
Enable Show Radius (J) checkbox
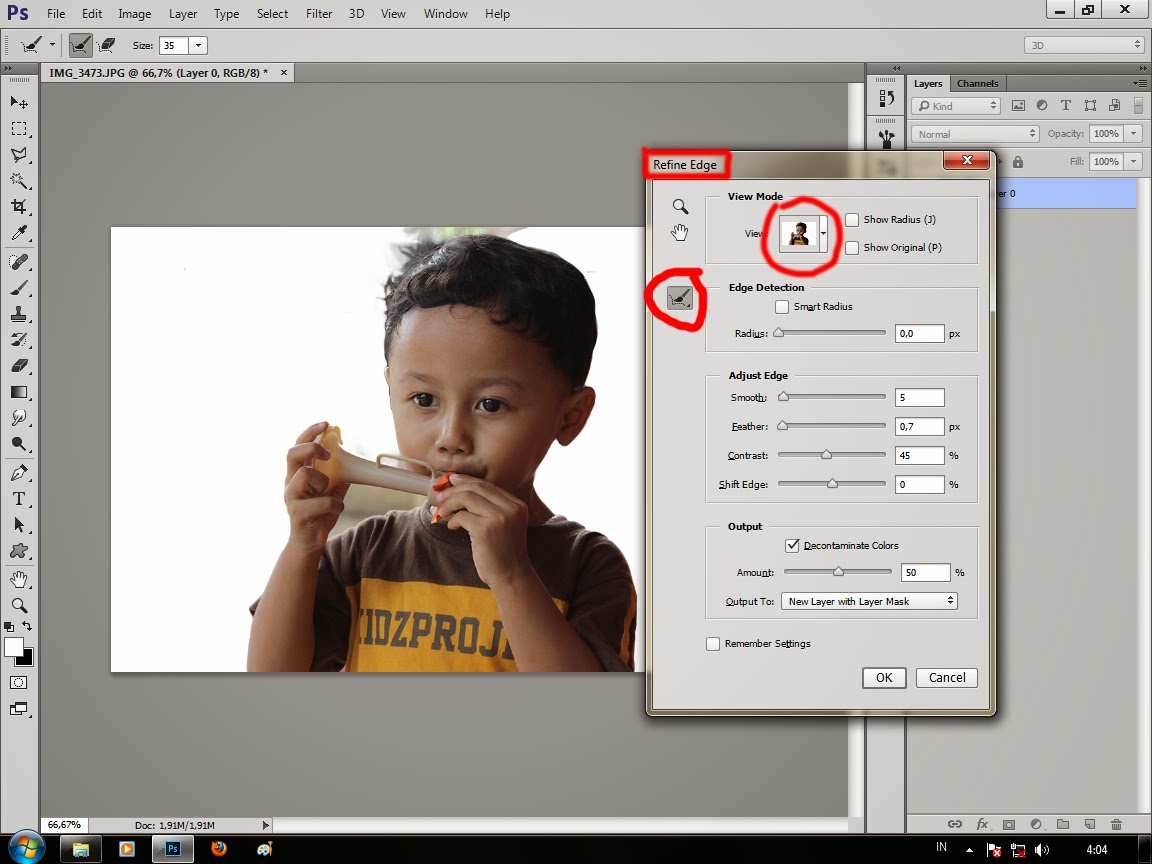click(852, 220)
